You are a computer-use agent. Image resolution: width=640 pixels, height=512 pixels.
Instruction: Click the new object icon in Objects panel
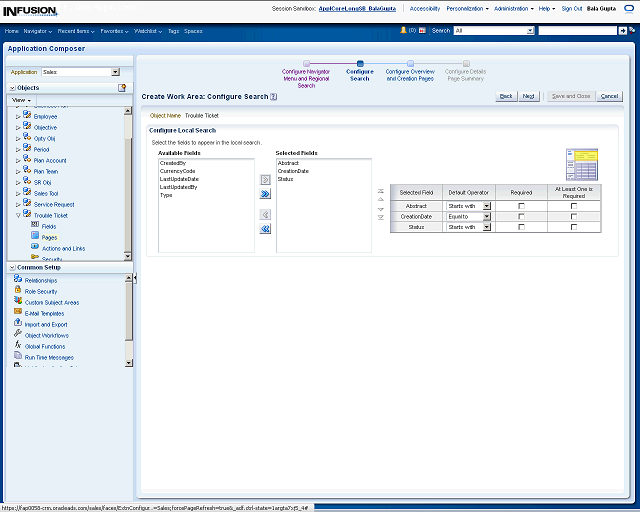point(122,88)
